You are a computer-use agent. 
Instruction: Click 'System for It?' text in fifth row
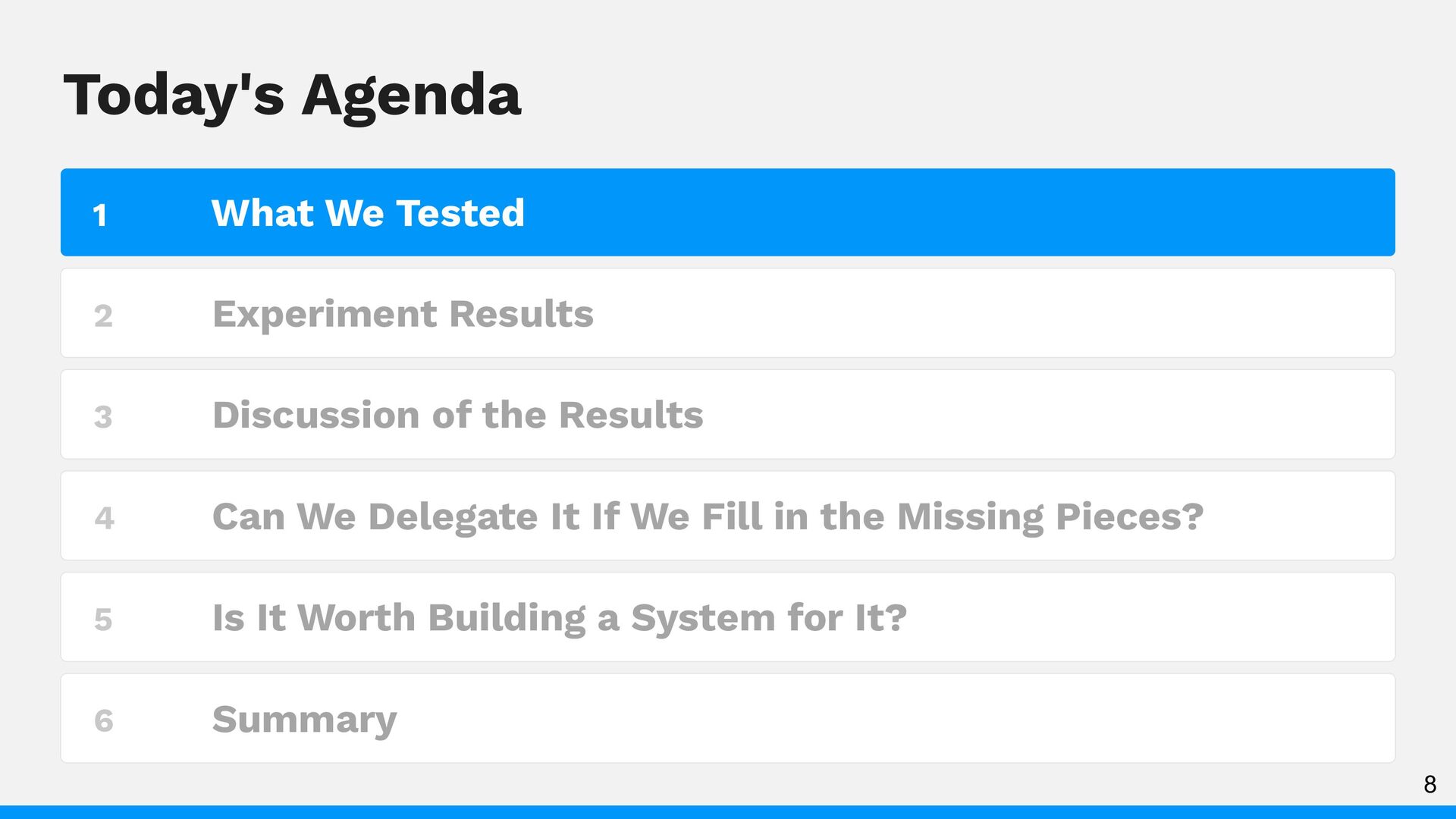point(769,619)
